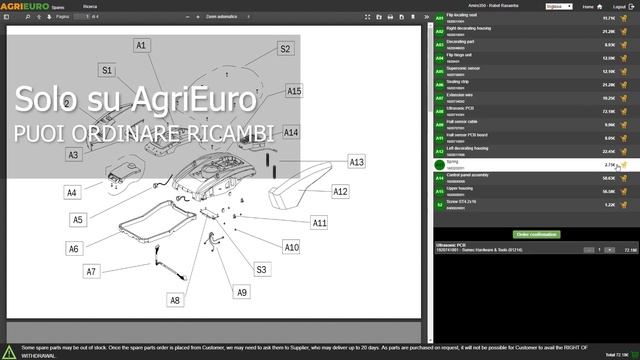Image resolution: width=640 pixels, height=360 pixels.
Task: Select the A01 green badge
Action: coord(440,18)
